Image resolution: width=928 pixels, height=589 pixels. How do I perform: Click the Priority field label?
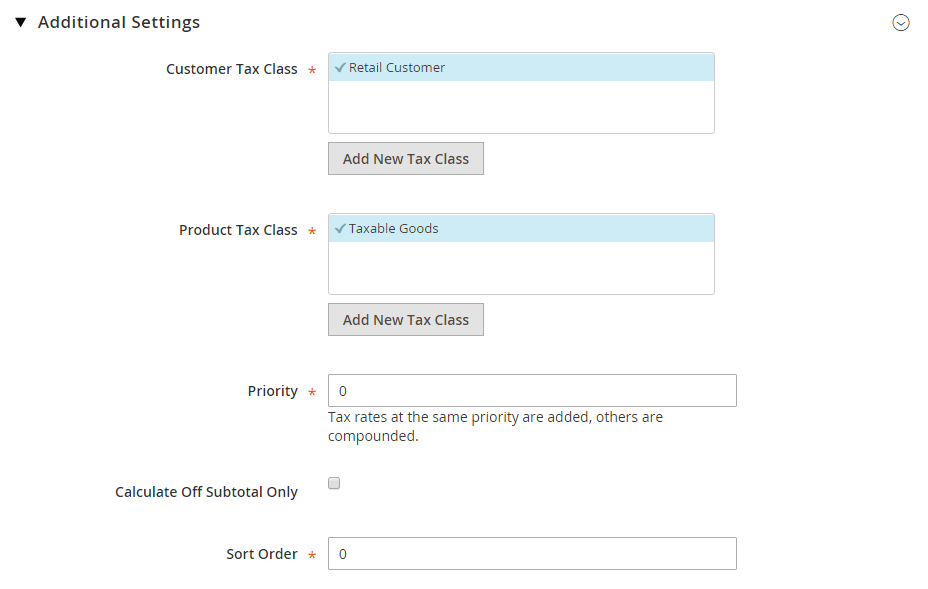272,391
